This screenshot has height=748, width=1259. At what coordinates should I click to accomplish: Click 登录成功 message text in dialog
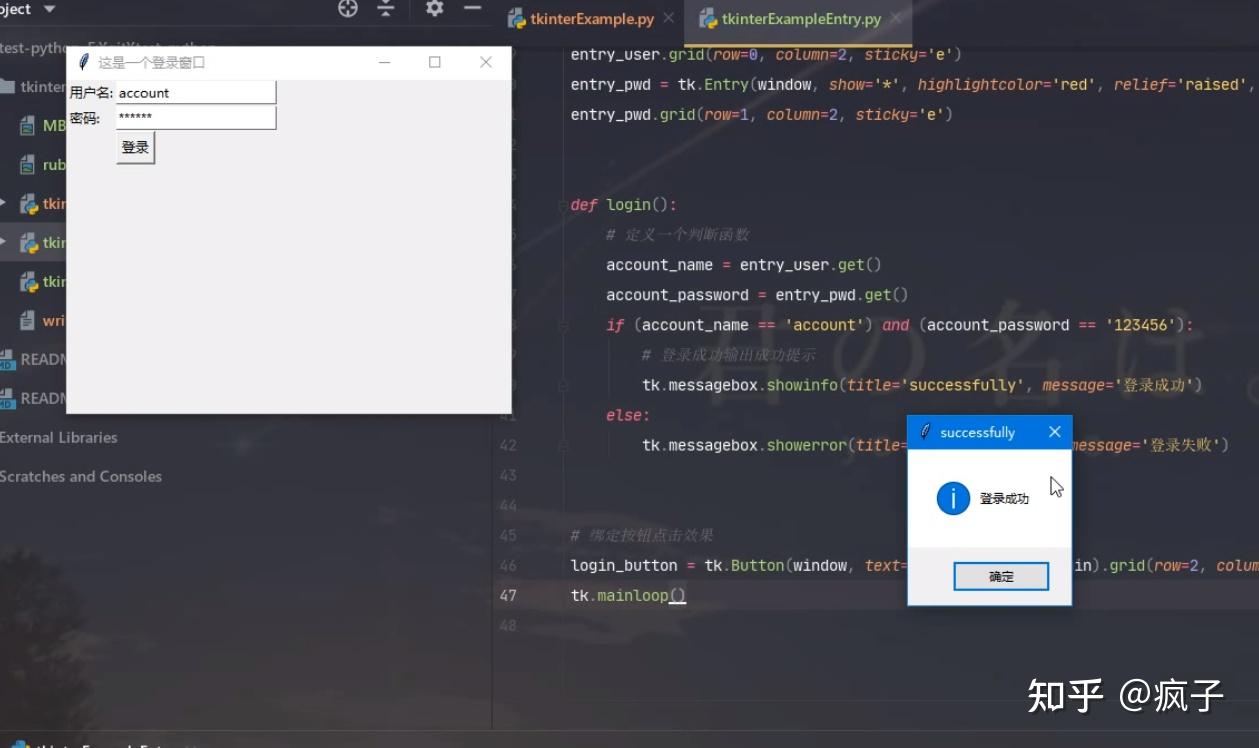[x=1004, y=498]
